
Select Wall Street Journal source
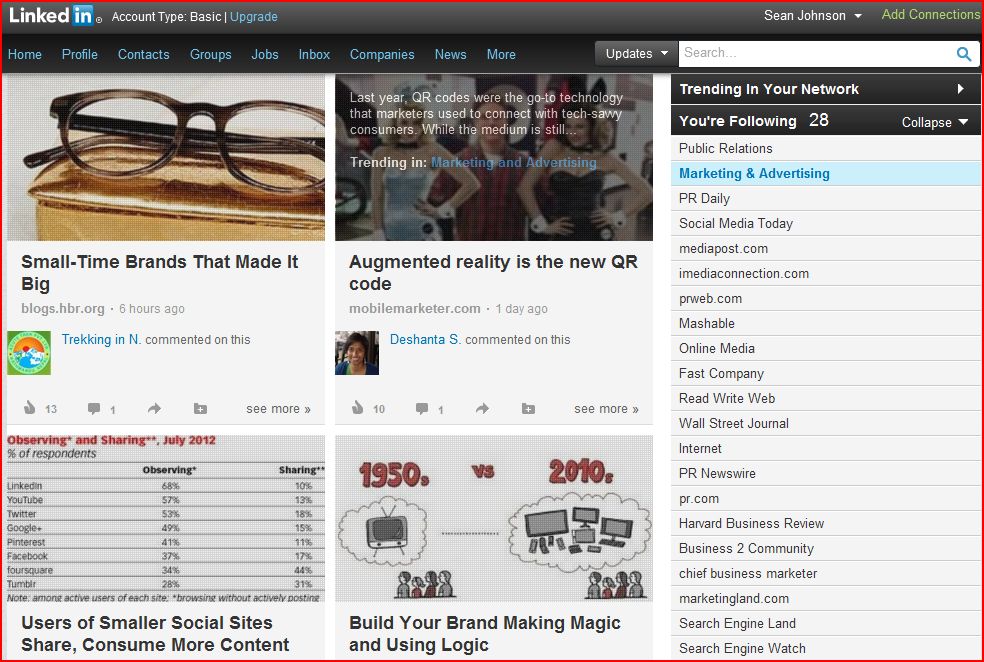(x=825, y=424)
